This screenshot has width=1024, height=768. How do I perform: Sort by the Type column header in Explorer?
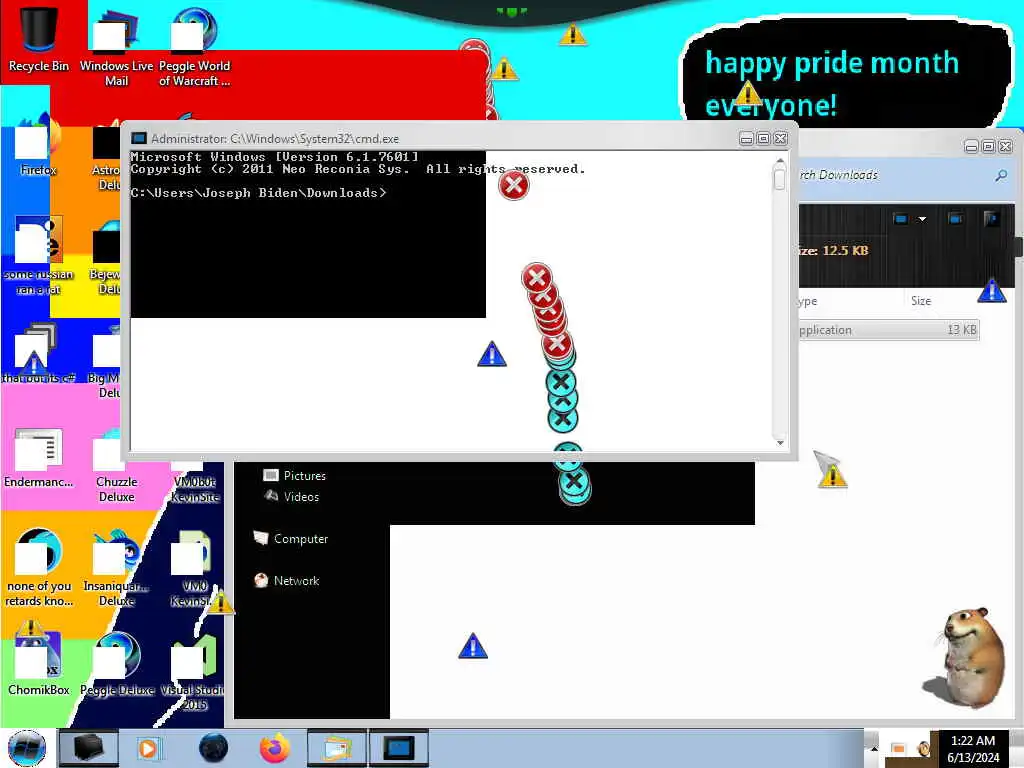[808, 301]
